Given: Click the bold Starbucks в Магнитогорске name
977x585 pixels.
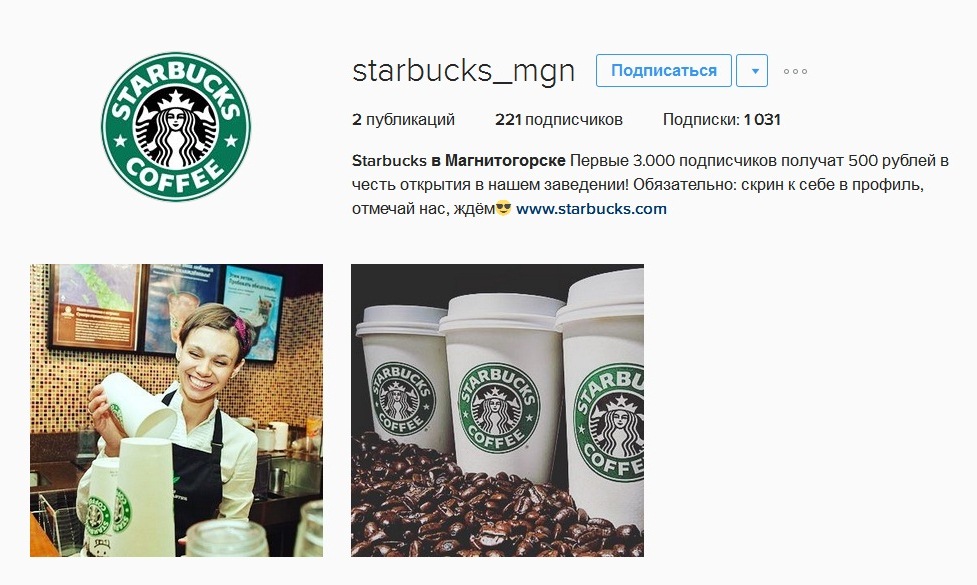Looking at the screenshot, I should (459, 161).
